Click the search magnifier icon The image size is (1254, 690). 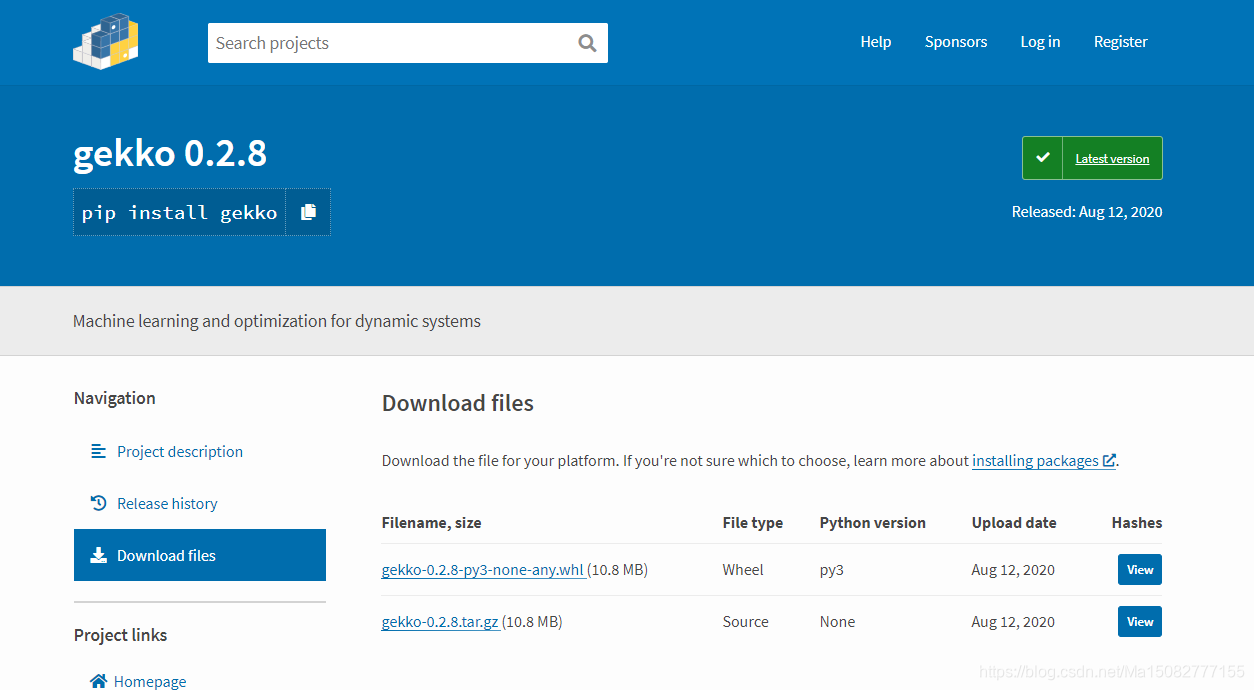point(587,43)
